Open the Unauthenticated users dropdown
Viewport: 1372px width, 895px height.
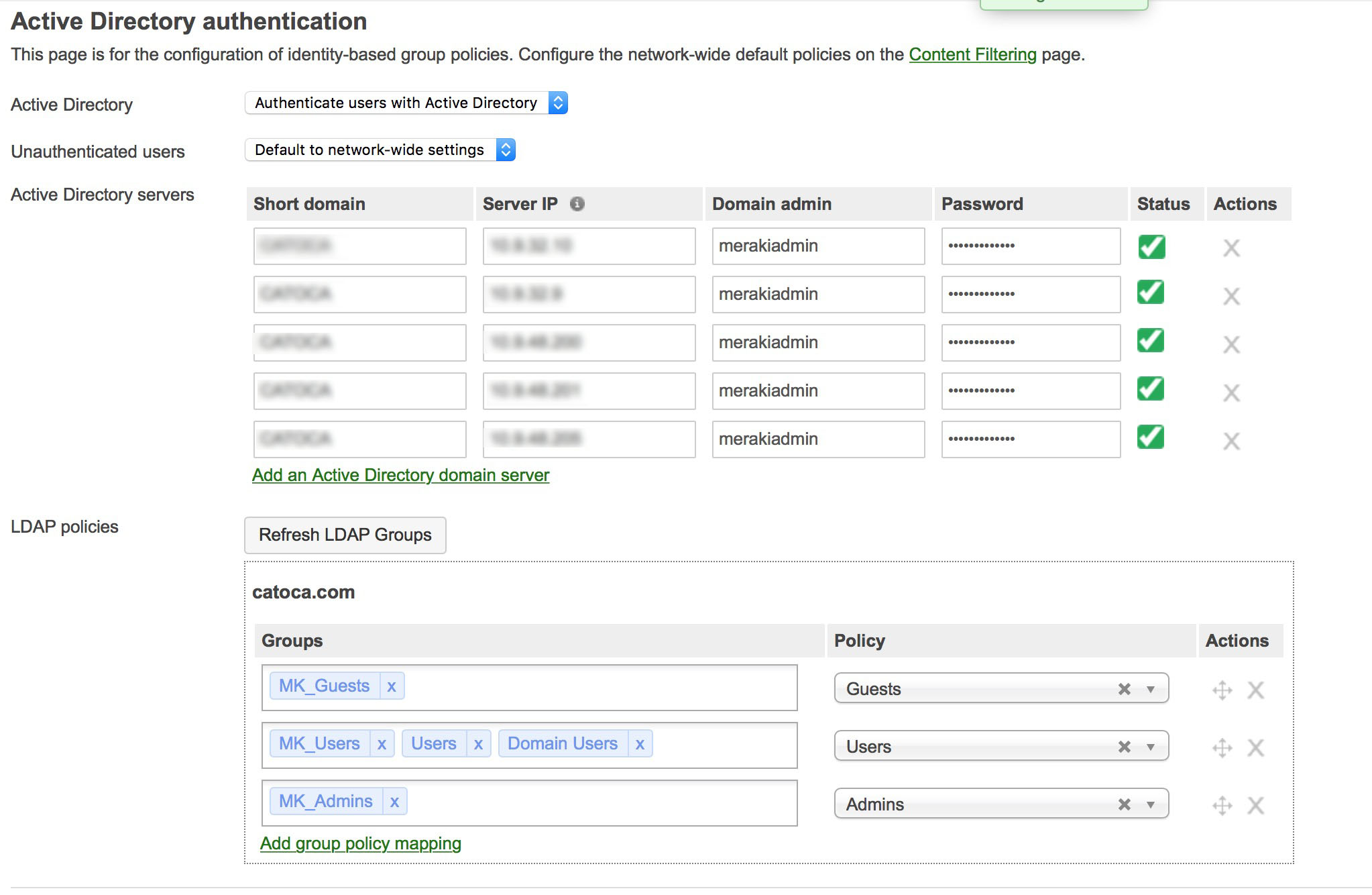coord(380,150)
